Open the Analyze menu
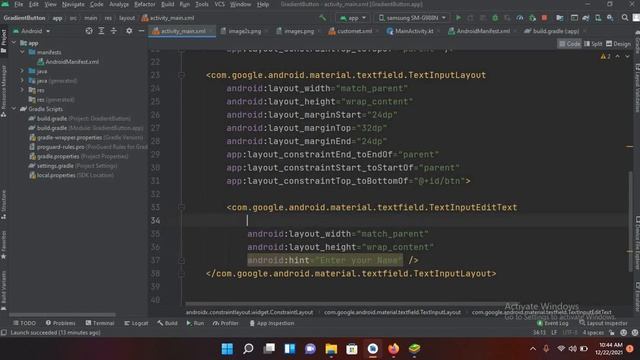Screen dimensions: 640x360 click(x=119, y=4)
